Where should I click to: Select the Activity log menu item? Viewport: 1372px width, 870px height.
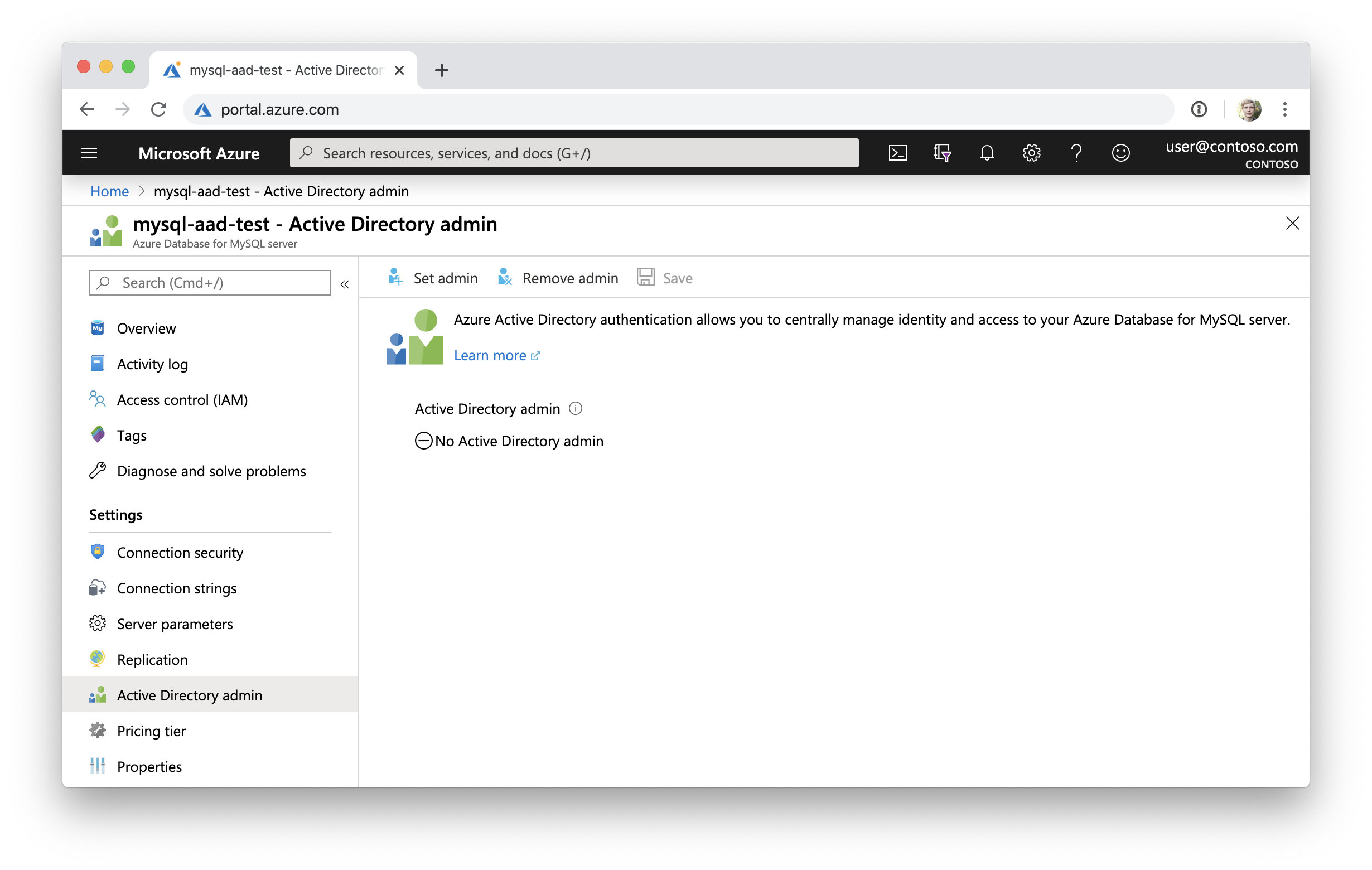point(155,363)
